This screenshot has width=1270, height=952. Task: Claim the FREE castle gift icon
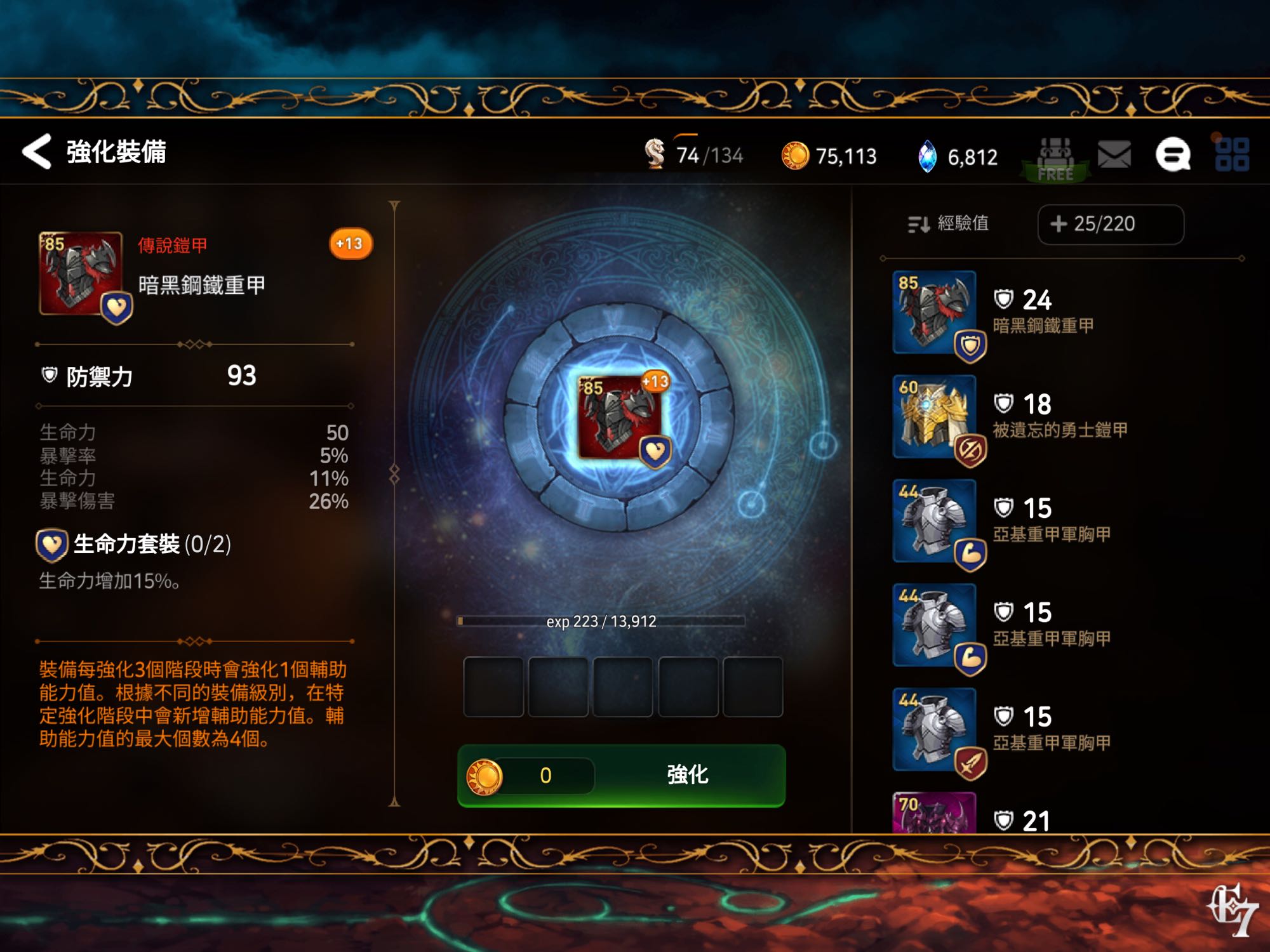click(1055, 159)
